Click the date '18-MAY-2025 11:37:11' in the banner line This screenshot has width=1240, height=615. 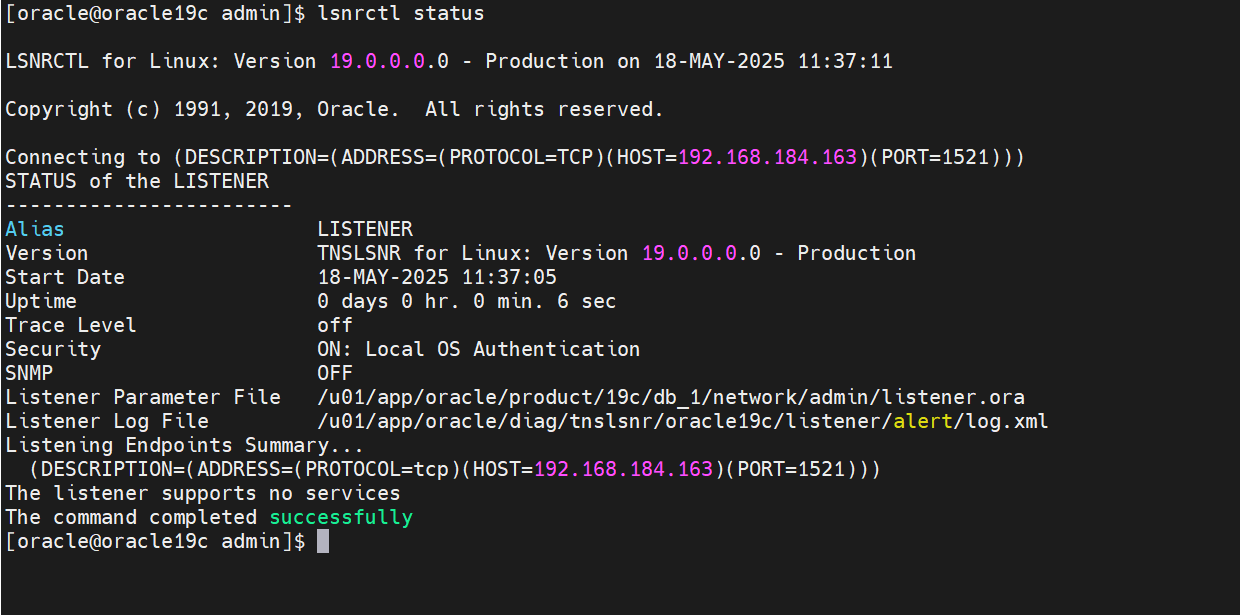(773, 62)
